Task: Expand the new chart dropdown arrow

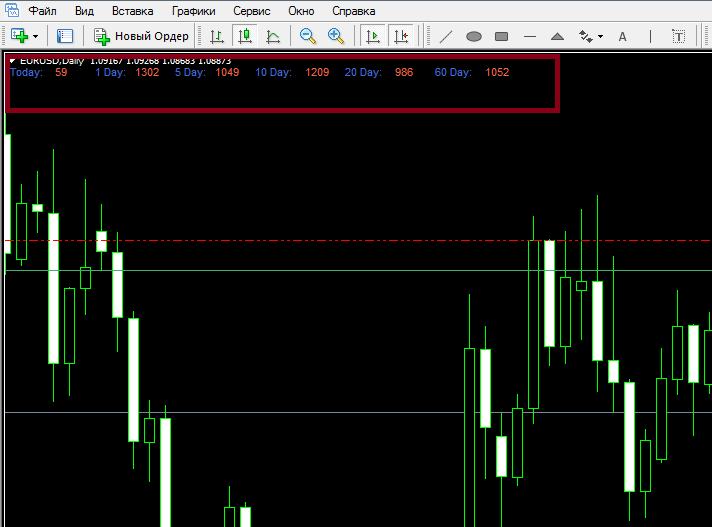Action: click(35, 36)
